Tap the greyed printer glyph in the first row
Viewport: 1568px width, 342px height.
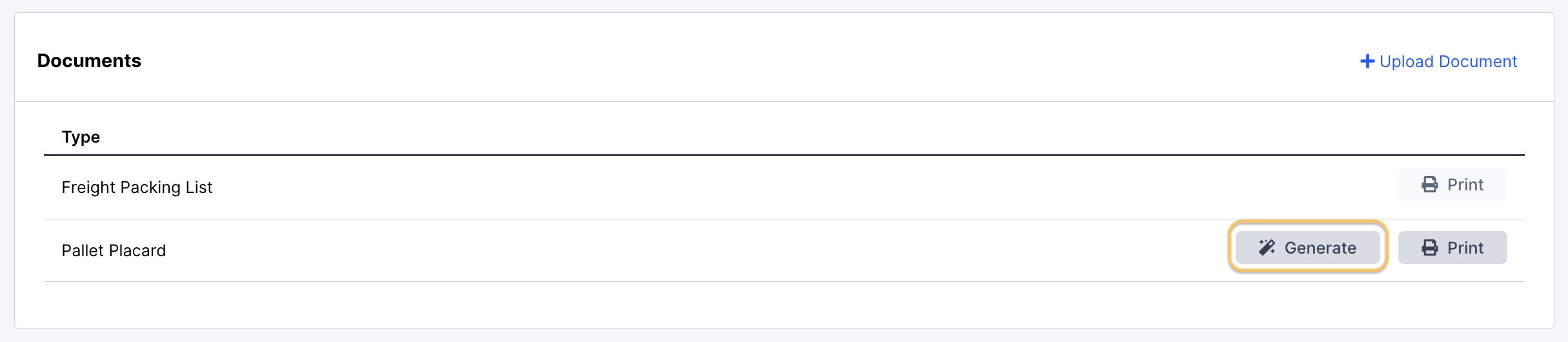[x=1430, y=185]
